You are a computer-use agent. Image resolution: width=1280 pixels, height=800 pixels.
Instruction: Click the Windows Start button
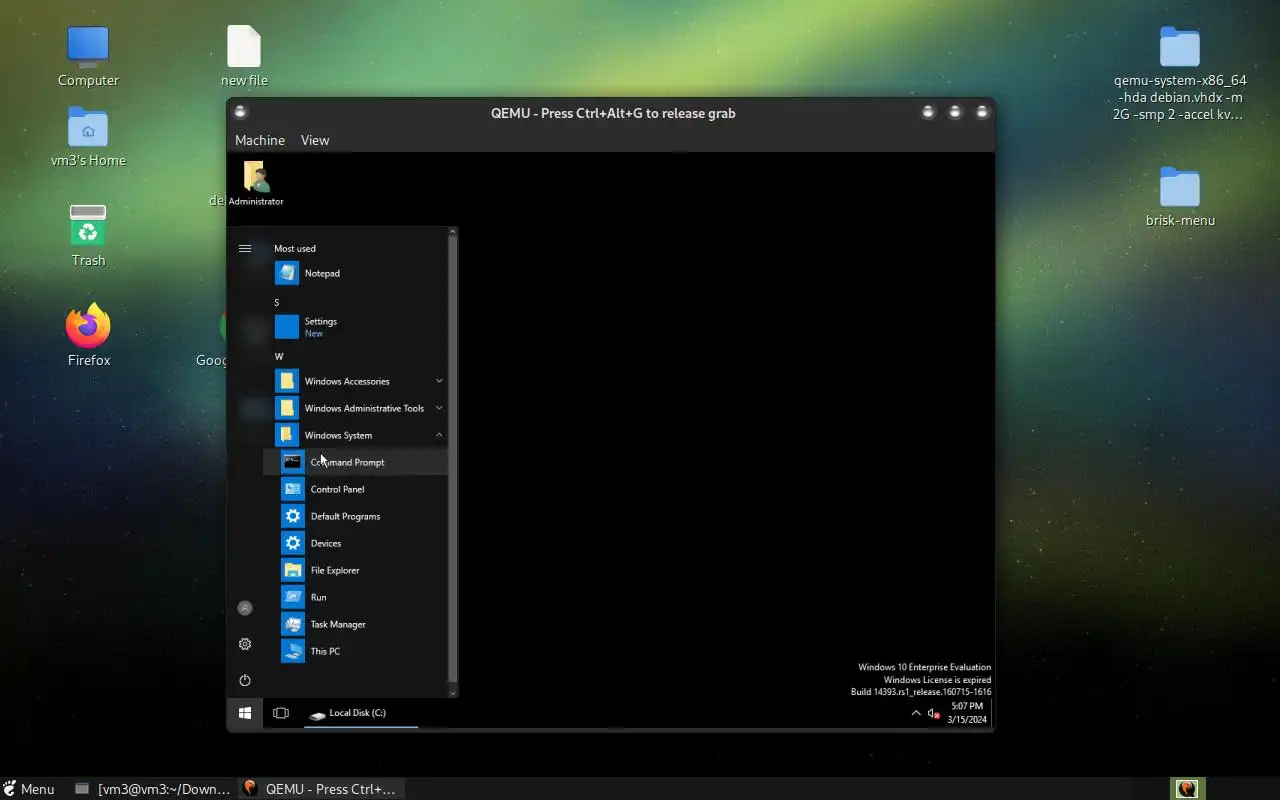[x=245, y=713]
